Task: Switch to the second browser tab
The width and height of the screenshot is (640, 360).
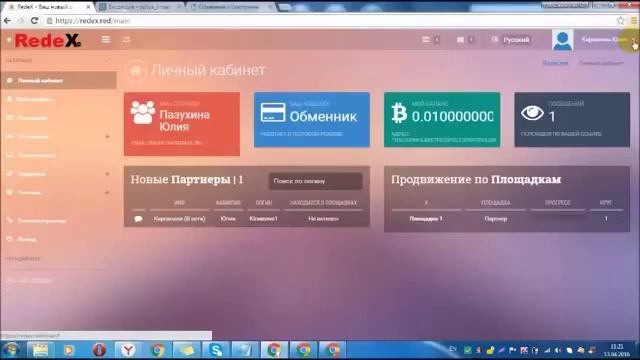Action: (140, 7)
